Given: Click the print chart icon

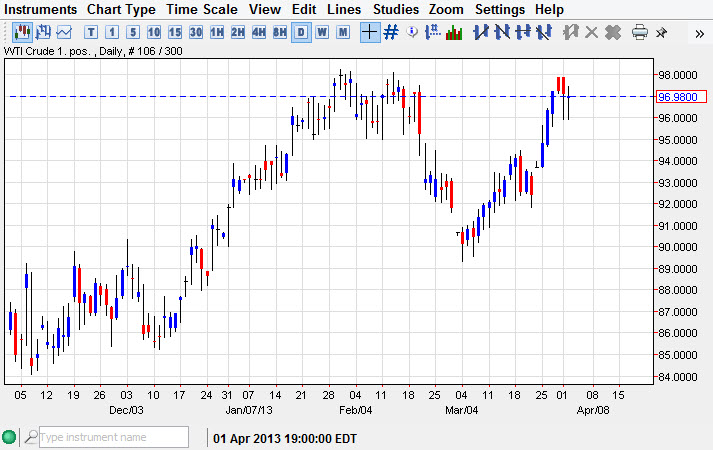Looking at the screenshot, I should (640, 32).
